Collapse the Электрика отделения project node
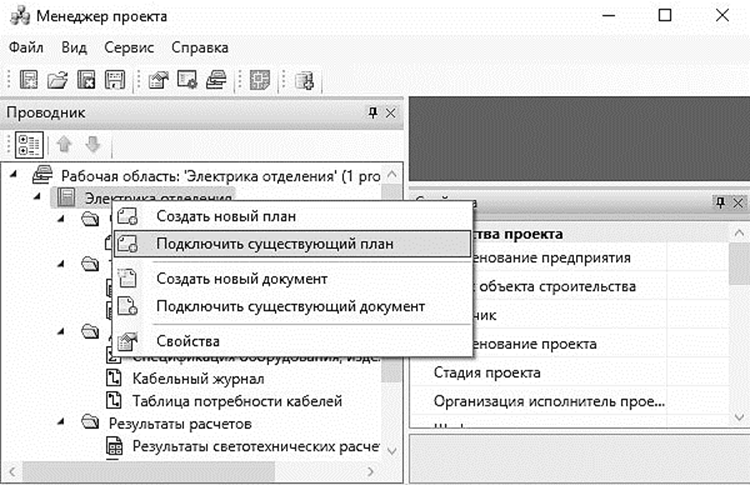The height and width of the screenshot is (485, 750). click(x=38, y=198)
